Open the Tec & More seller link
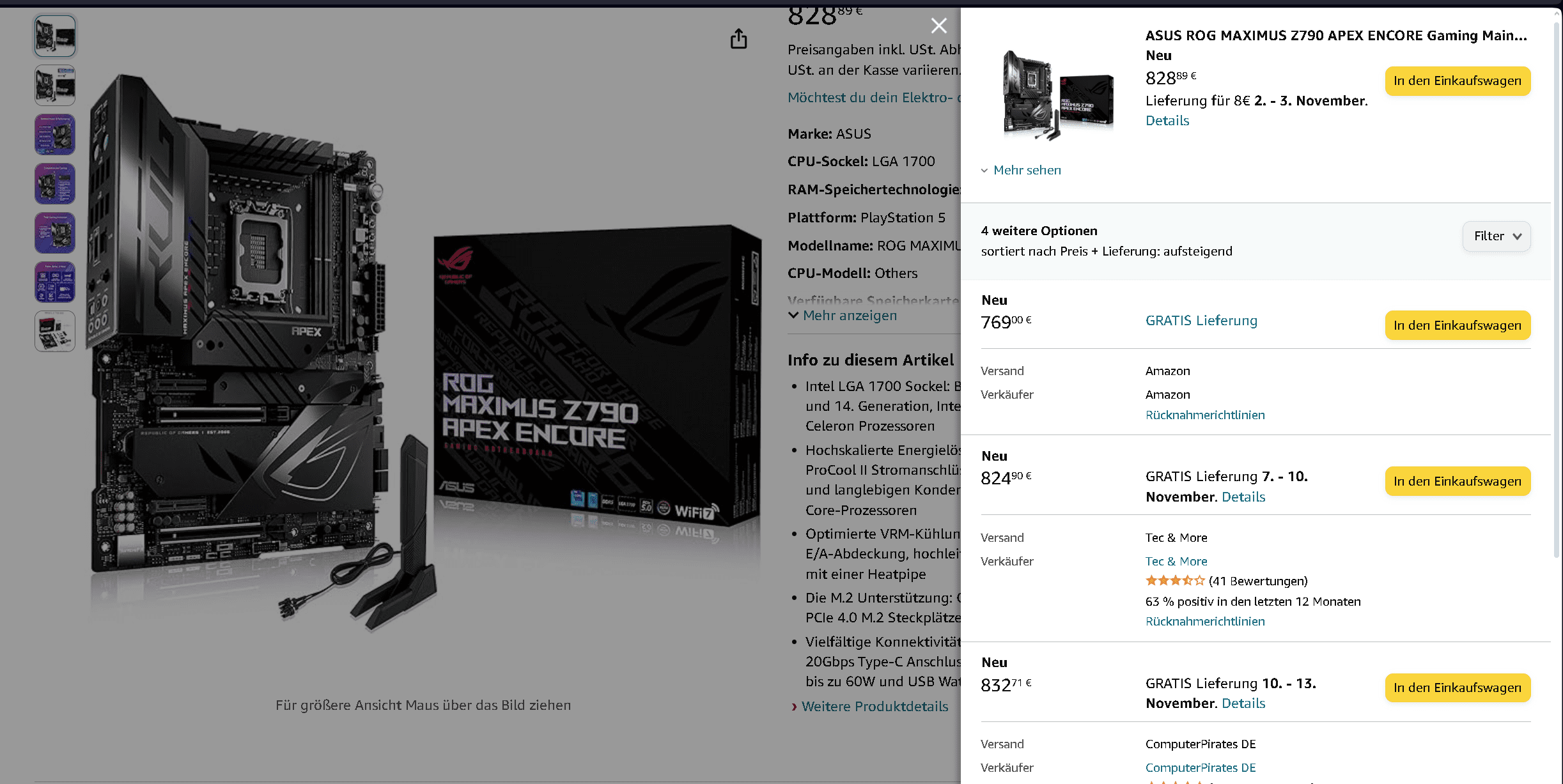 click(1176, 562)
